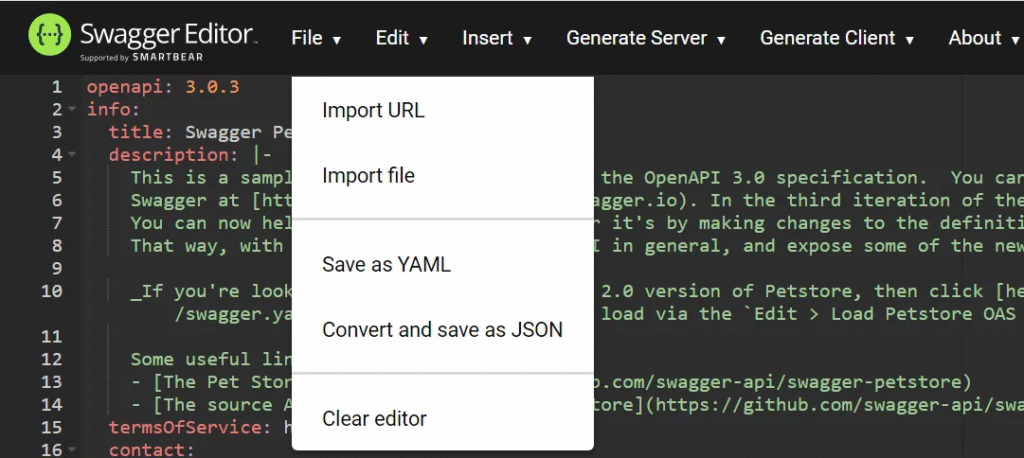Click '2.0 version of Petstore' text on line 10
Screen dimensions: 1024x458
click(x=726, y=291)
